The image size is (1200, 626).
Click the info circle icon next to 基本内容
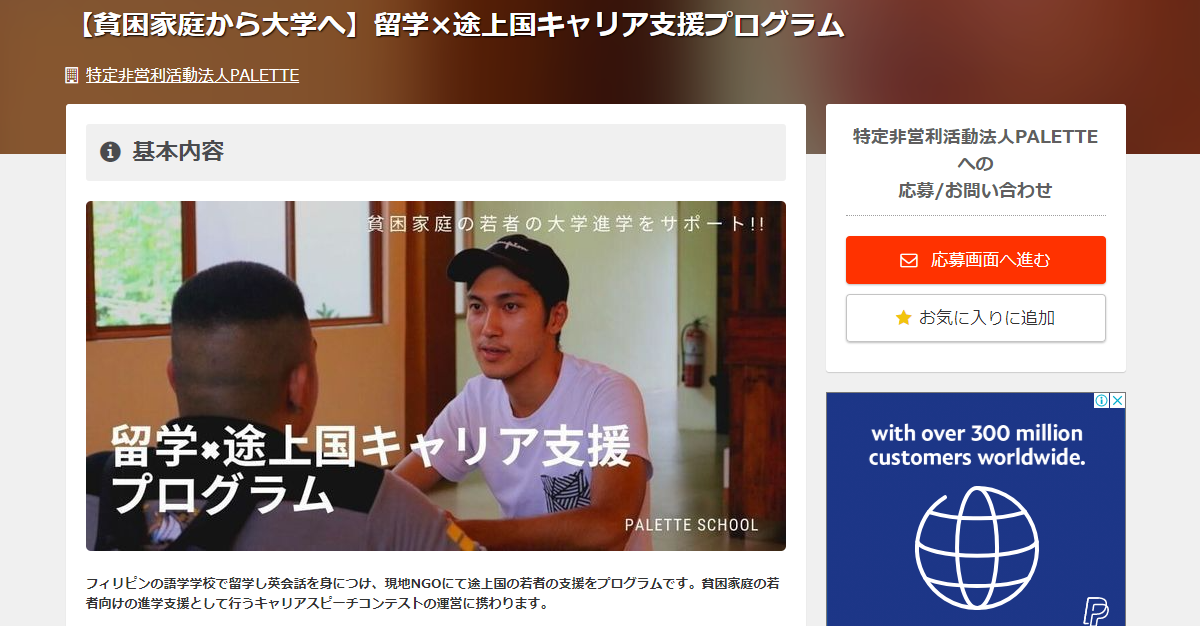click(x=110, y=152)
